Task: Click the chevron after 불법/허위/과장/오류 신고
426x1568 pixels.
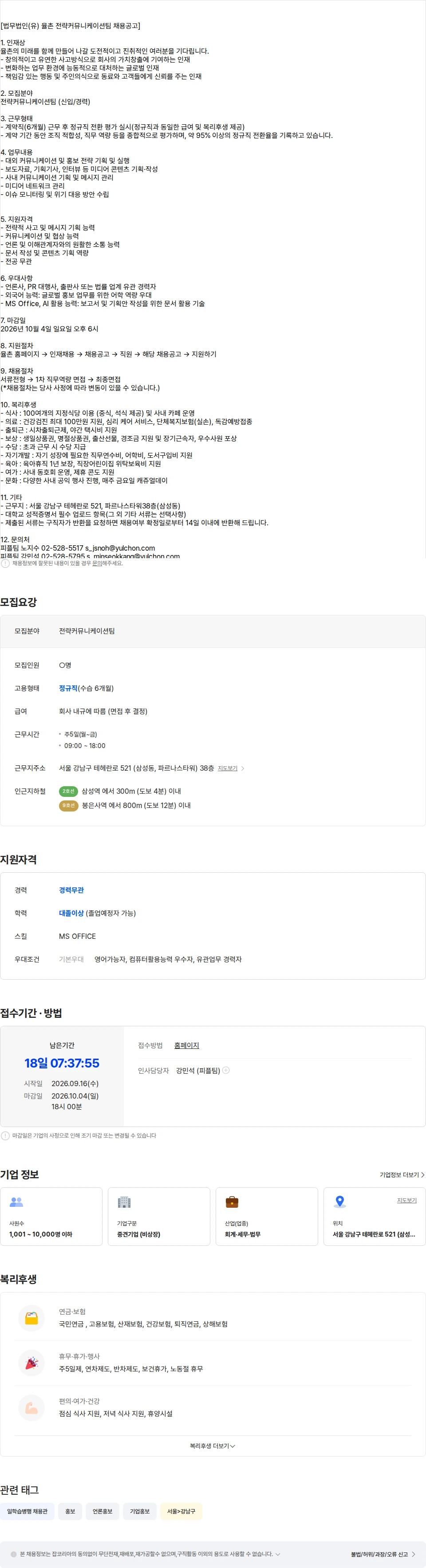Action: [x=414, y=1555]
